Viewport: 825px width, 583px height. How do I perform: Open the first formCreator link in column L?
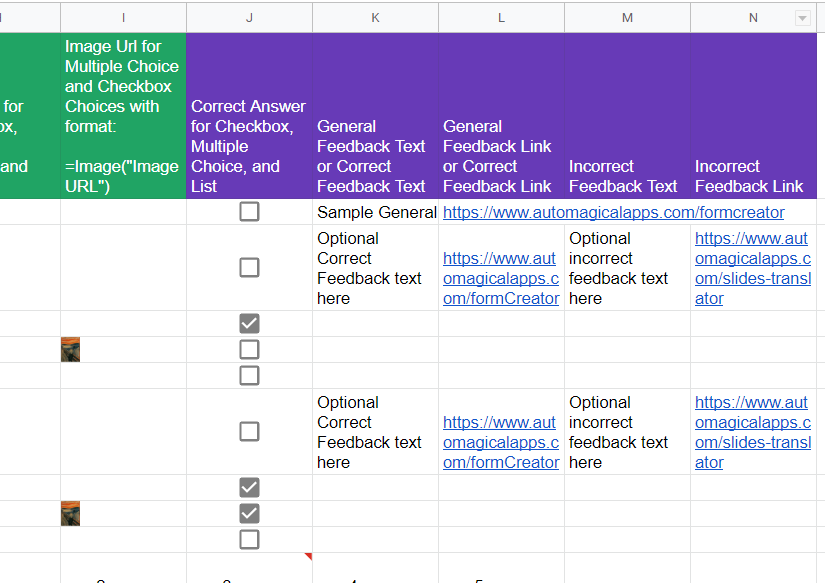click(500, 268)
